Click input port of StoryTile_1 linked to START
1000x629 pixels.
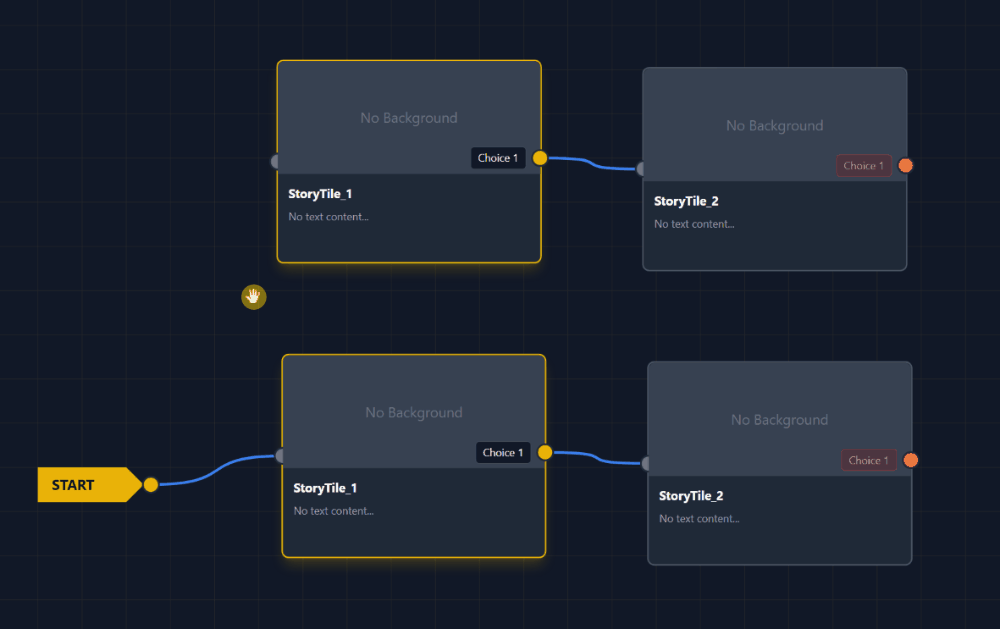(x=280, y=456)
